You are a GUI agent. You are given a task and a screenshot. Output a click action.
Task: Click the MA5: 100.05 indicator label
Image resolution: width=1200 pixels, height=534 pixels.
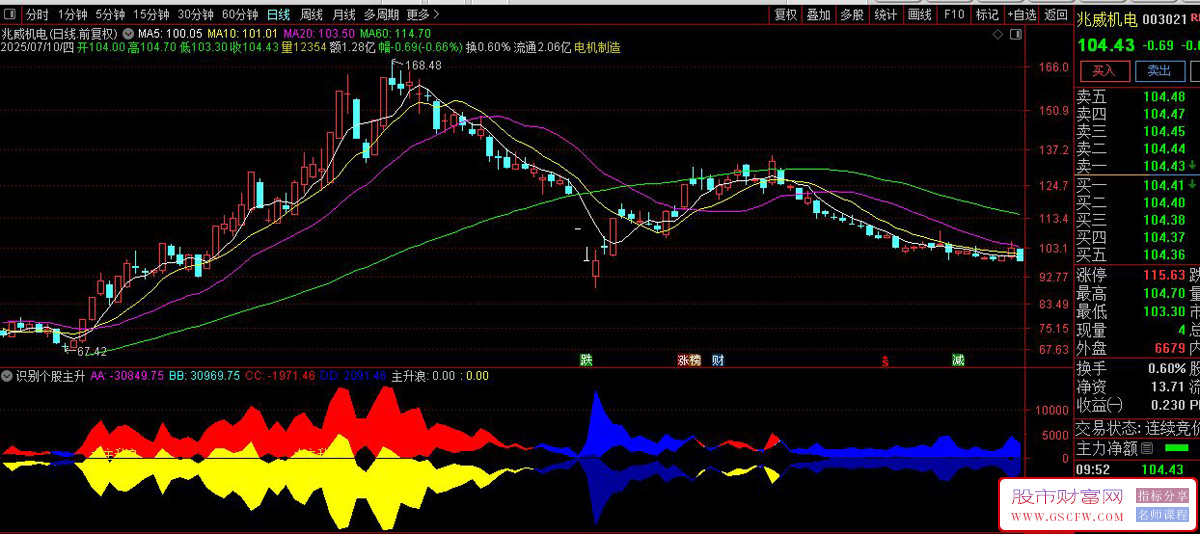click(170, 33)
